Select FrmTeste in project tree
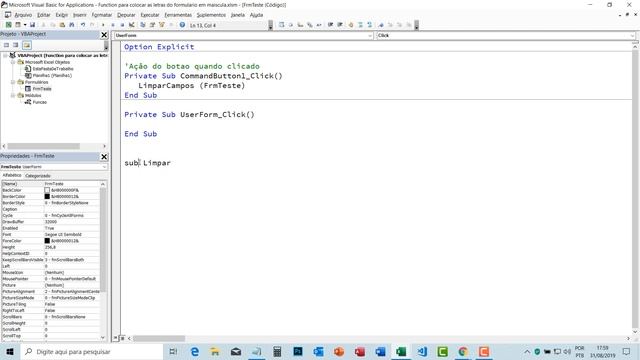This screenshot has height=360, width=640. click(x=42, y=89)
